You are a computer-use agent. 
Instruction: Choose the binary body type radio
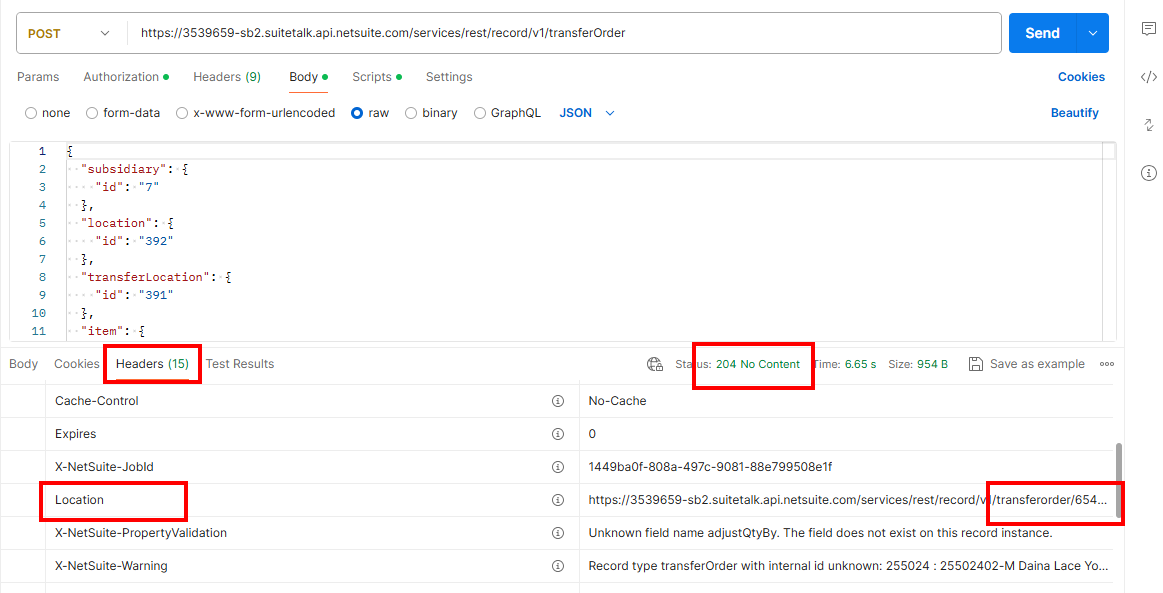411,113
